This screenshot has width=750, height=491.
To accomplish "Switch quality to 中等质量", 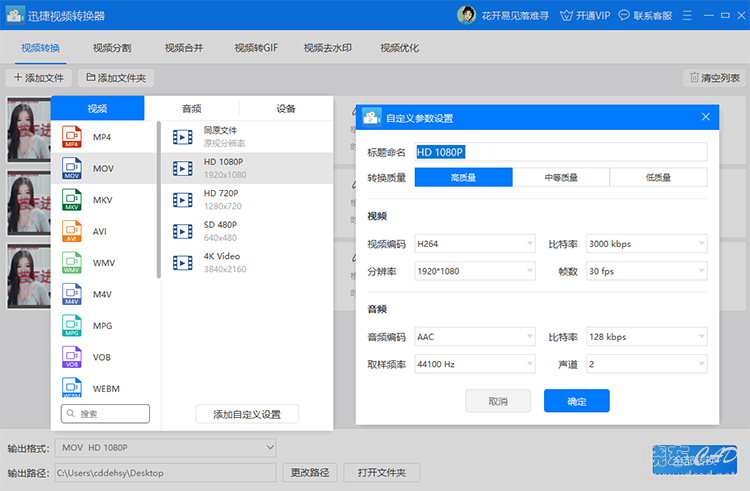I will [x=561, y=177].
